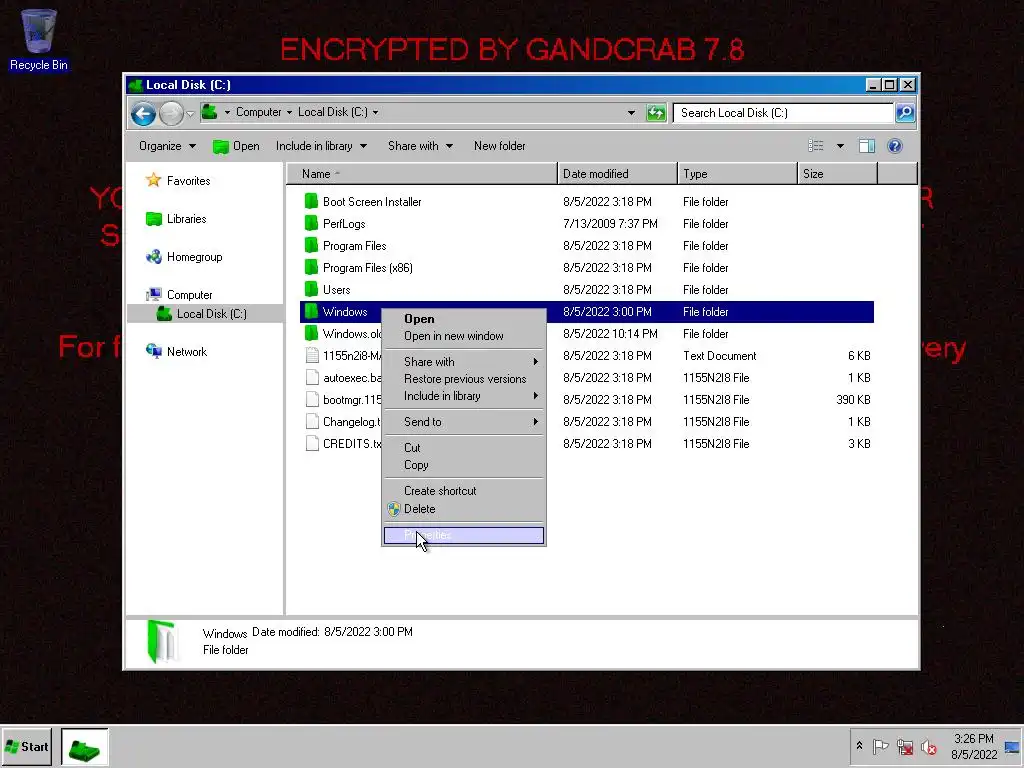Viewport: 1024px width, 768px height.
Task: Click the Windows folder icon
Action: point(312,312)
